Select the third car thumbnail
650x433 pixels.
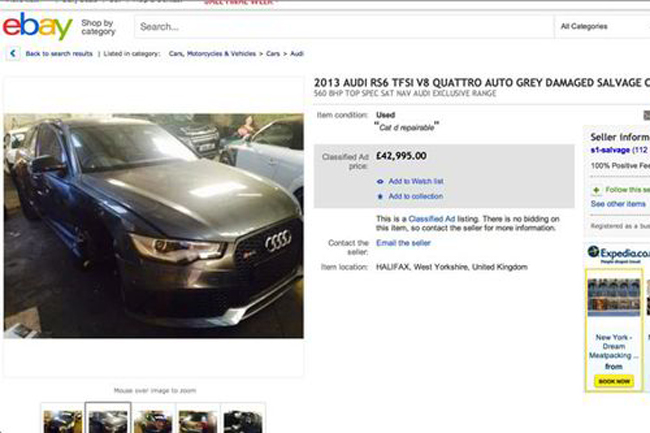click(x=153, y=421)
